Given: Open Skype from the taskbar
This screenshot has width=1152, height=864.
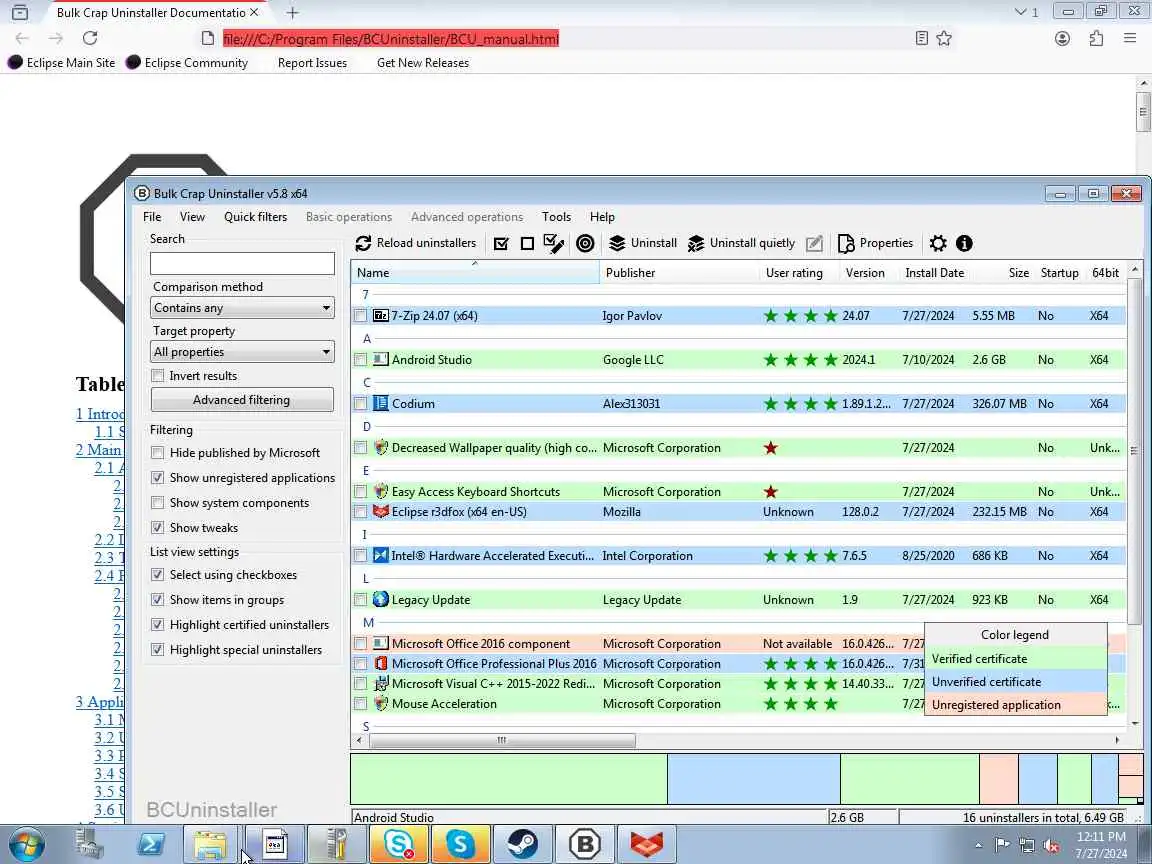Looking at the screenshot, I should click(460, 844).
